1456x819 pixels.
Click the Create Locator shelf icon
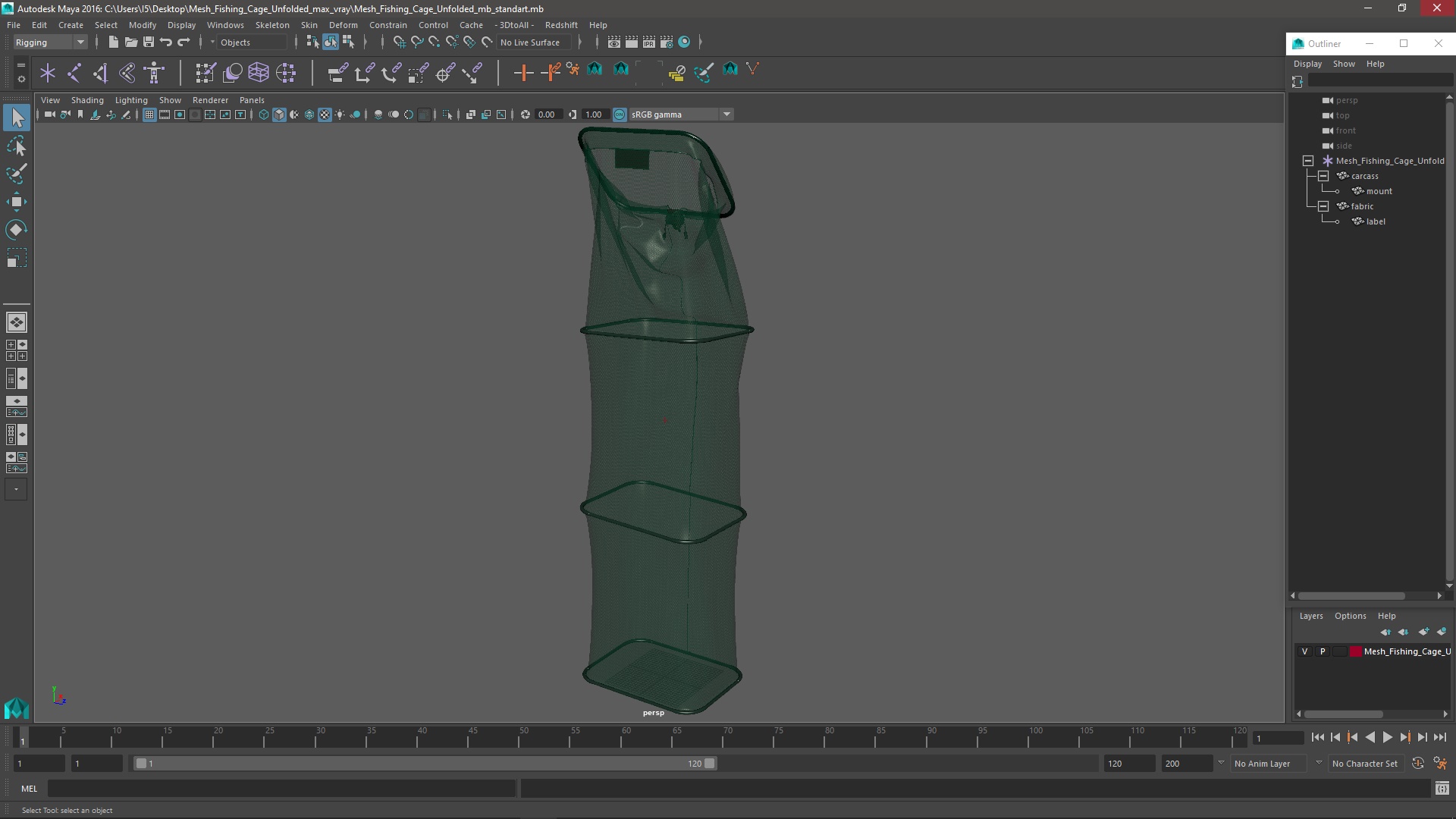(x=48, y=73)
